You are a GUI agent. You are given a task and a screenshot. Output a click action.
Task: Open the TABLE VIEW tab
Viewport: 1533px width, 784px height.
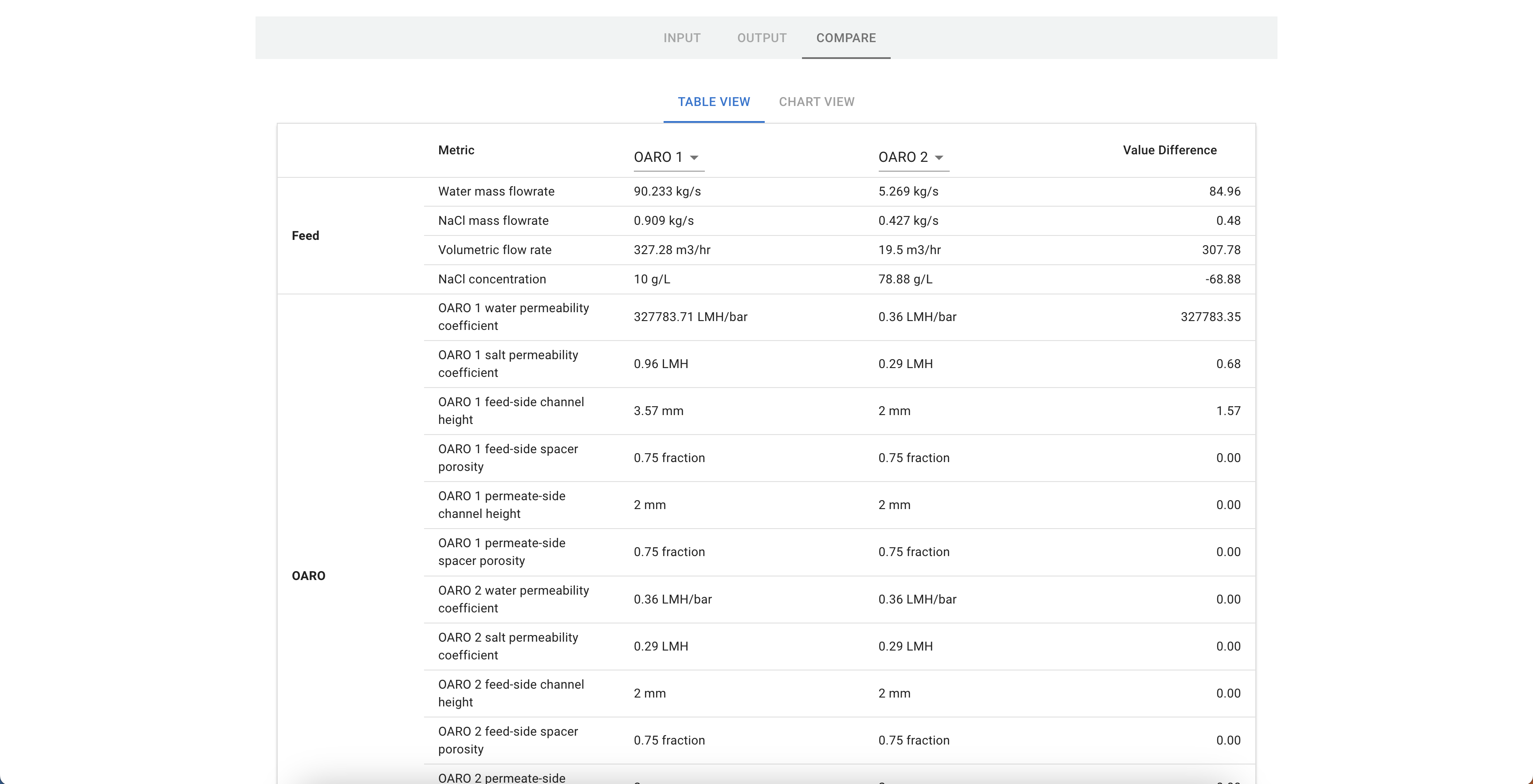click(714, 102)
